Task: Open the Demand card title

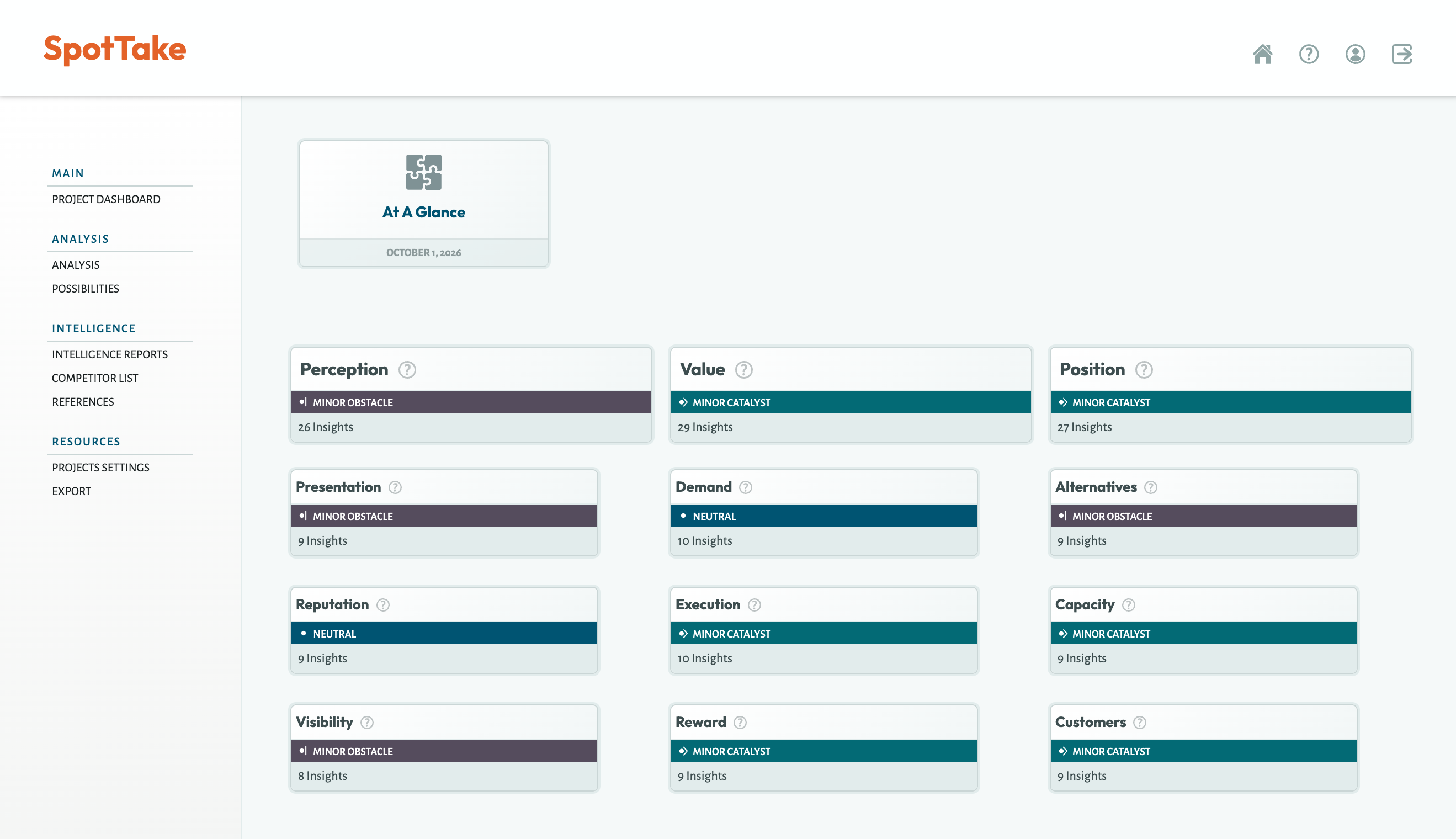Action: coord(704,487)
